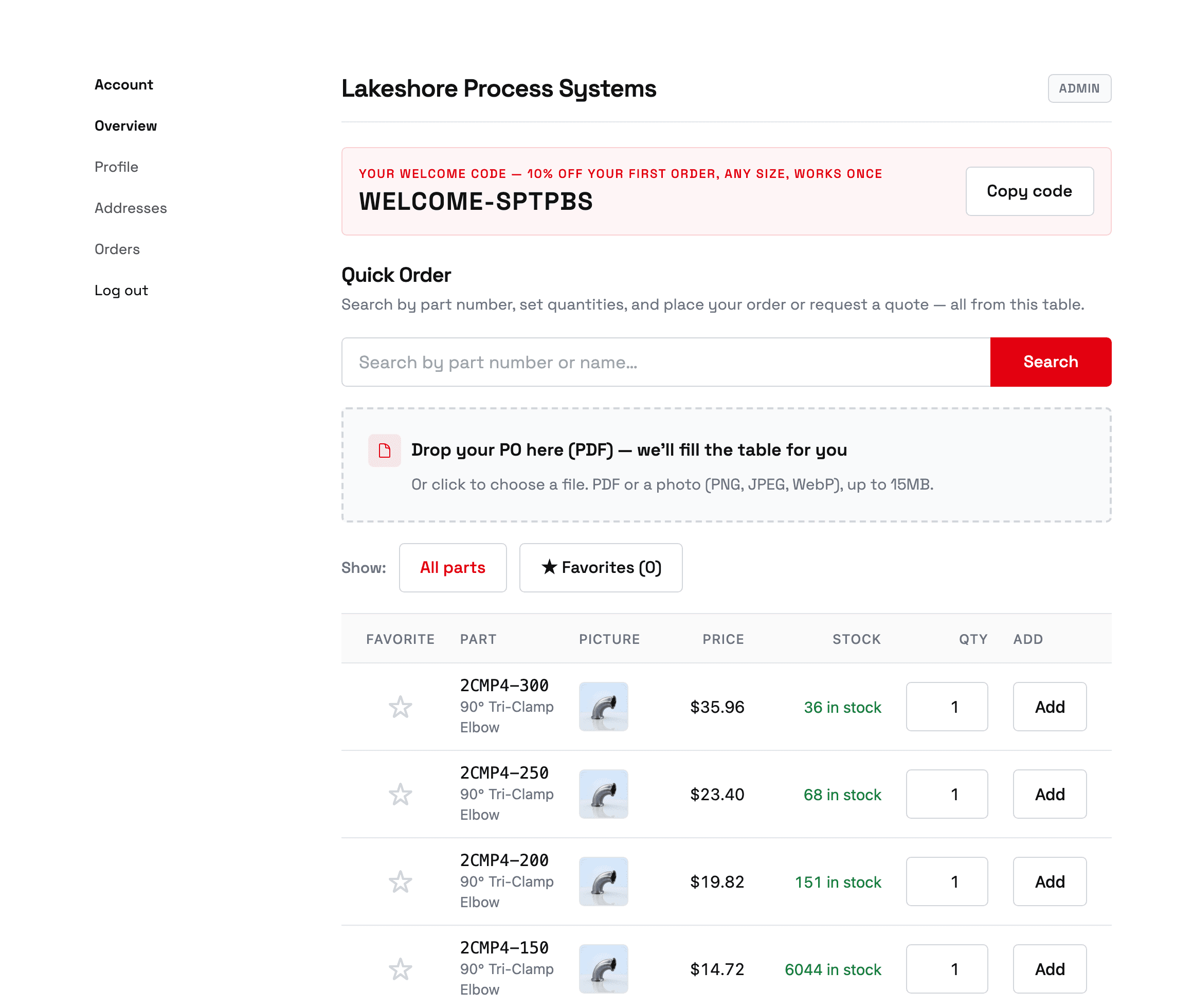
Task: Click the $35.96 price
Action: click(717, 708)
